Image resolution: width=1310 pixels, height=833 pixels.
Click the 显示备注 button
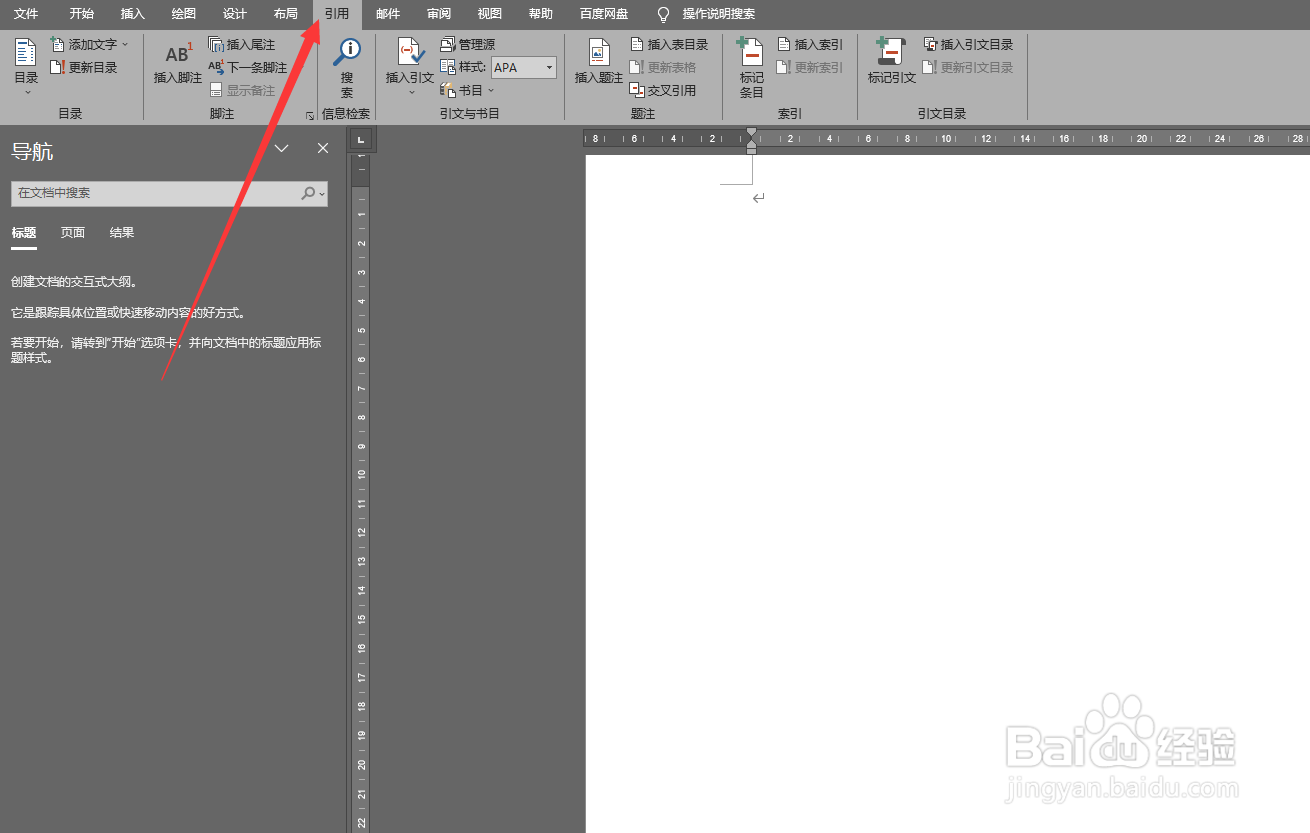click(x=242, y=90)
